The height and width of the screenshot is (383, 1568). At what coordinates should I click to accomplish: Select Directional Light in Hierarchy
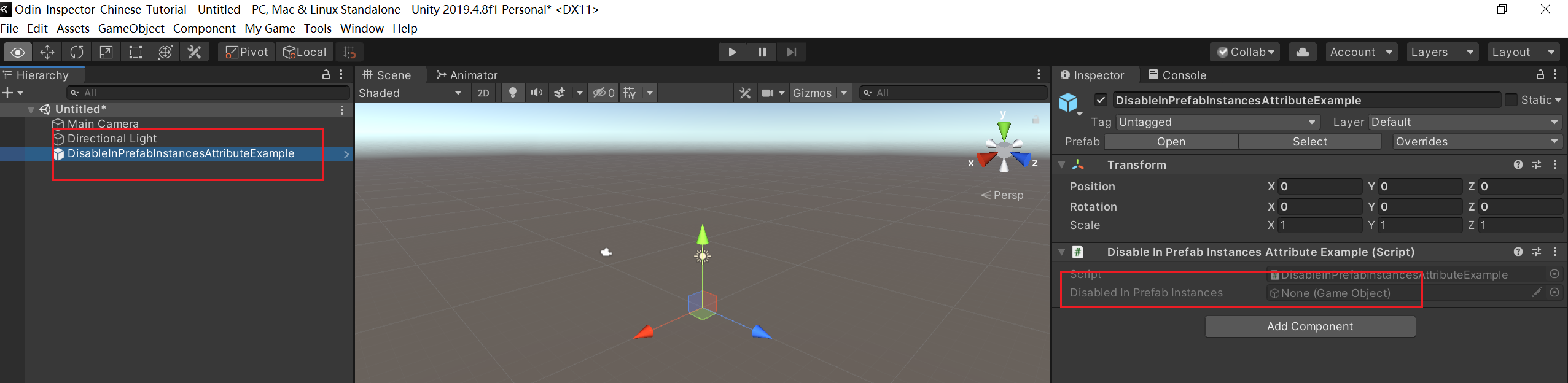(x=112, y=139)
